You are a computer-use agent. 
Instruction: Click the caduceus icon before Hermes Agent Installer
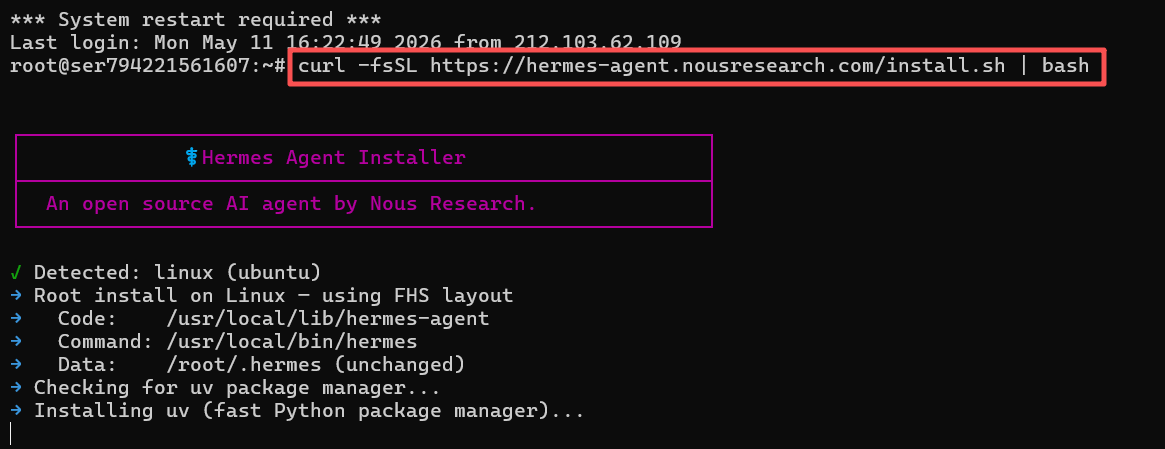coord(192,158)
